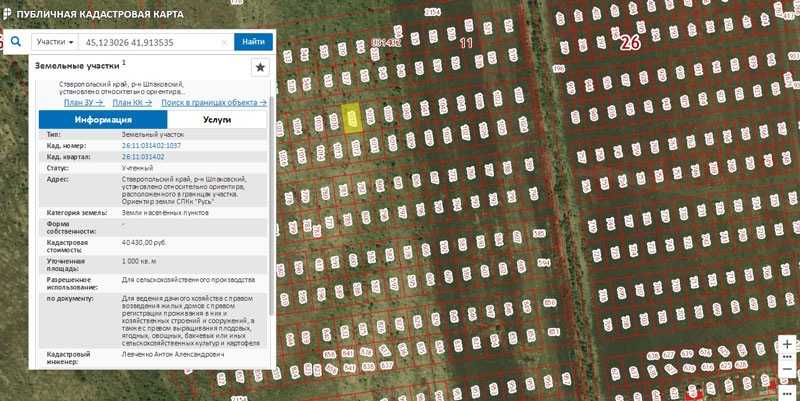Clear the search field with the X icon
The width and height of the screenshot is (800, 401).
tap(225, 43)
